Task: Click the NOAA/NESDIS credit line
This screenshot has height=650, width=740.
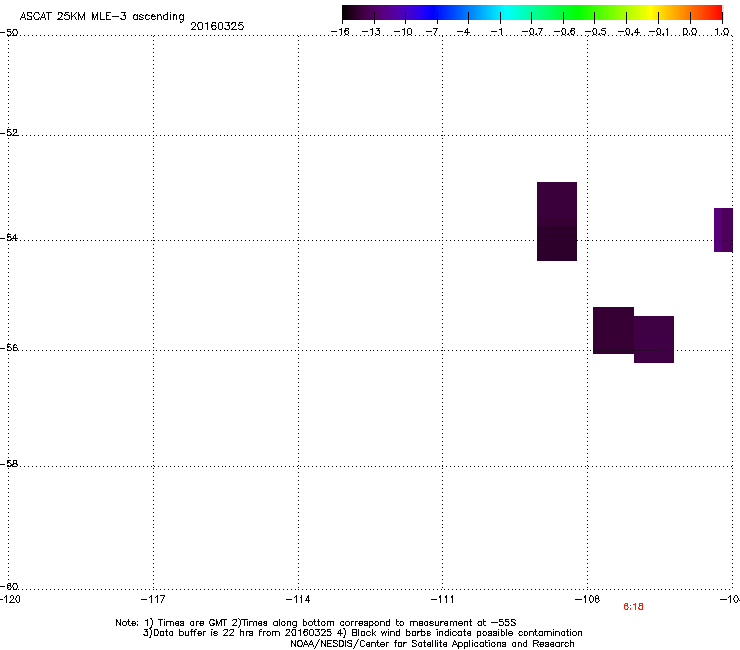Action: [x=432, y=643]
